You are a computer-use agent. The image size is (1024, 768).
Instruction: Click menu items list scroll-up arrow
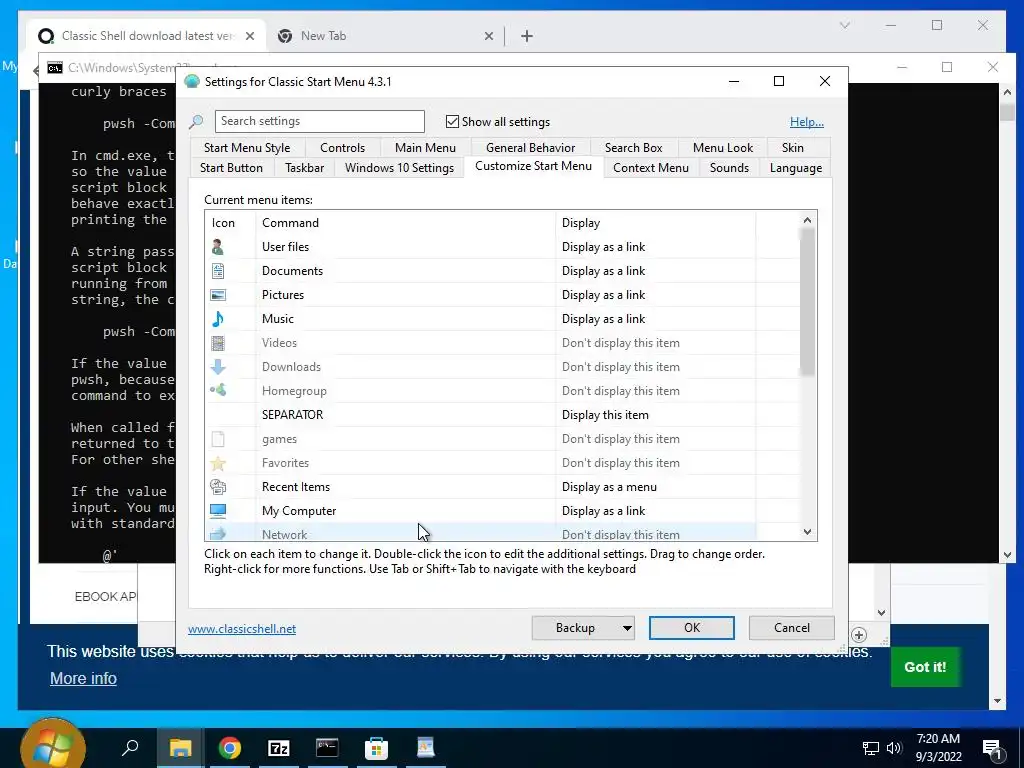[x=807, y=220]
